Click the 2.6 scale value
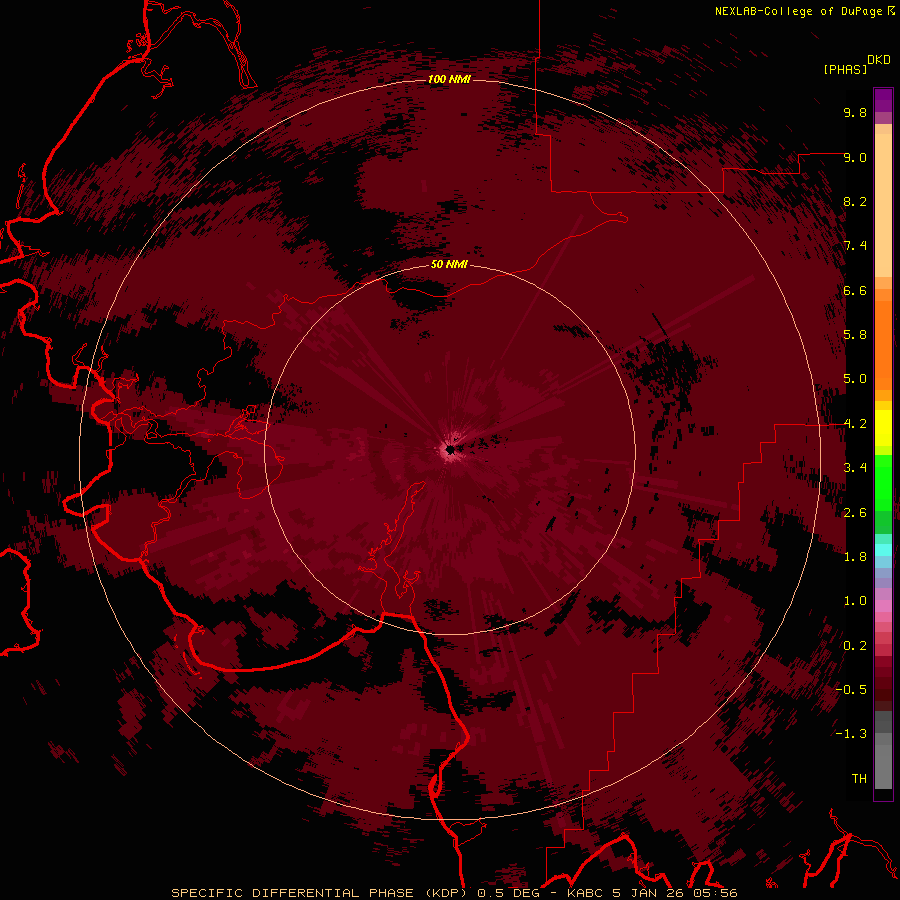 [x=855, y=513]
